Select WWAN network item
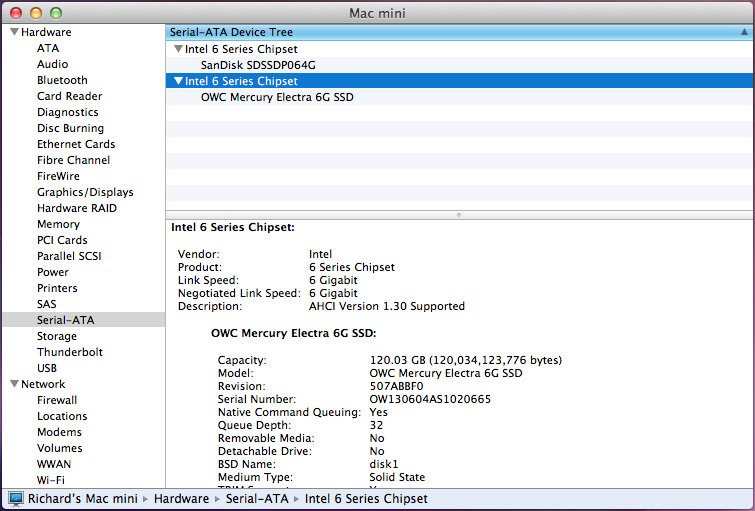 (54, 464)
